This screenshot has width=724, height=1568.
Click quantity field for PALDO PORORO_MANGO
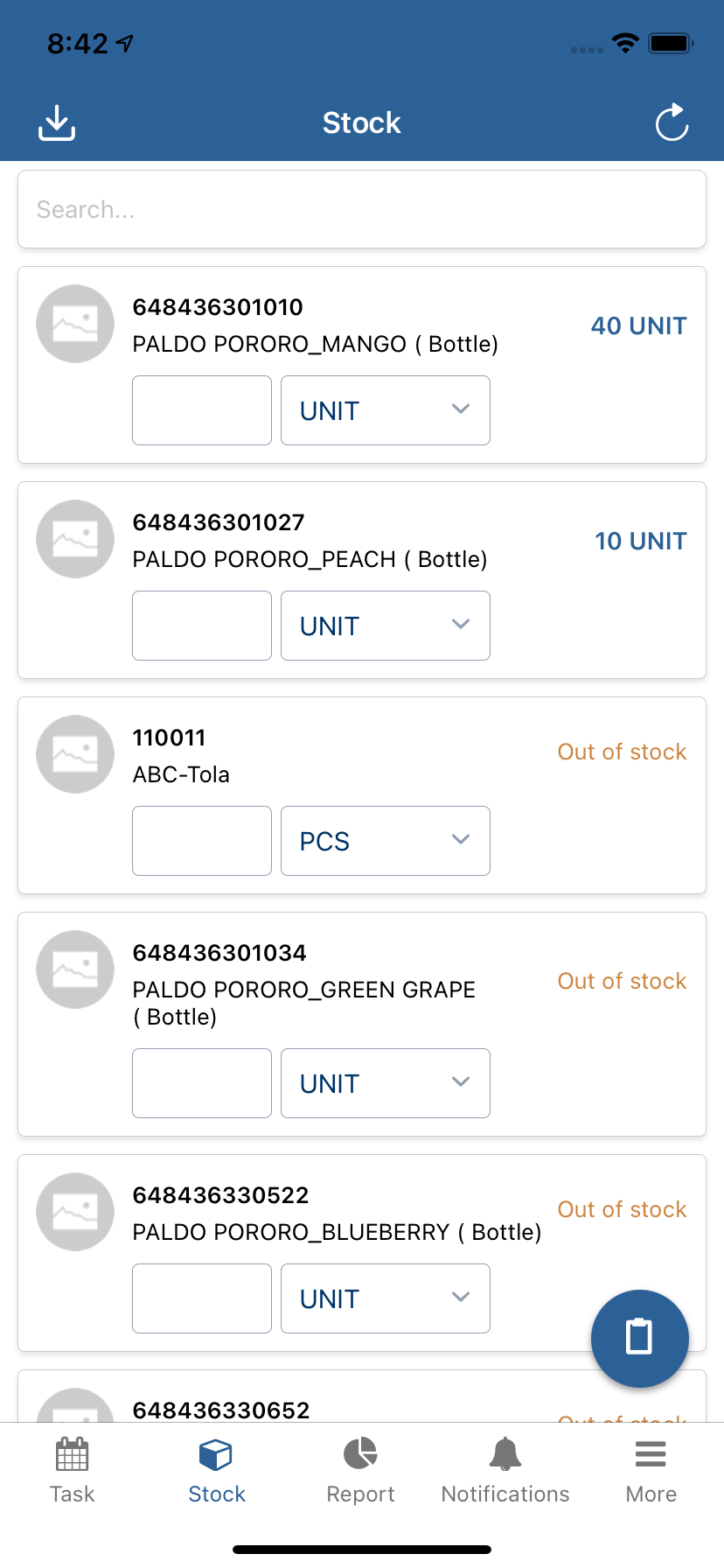pos(202,410)
